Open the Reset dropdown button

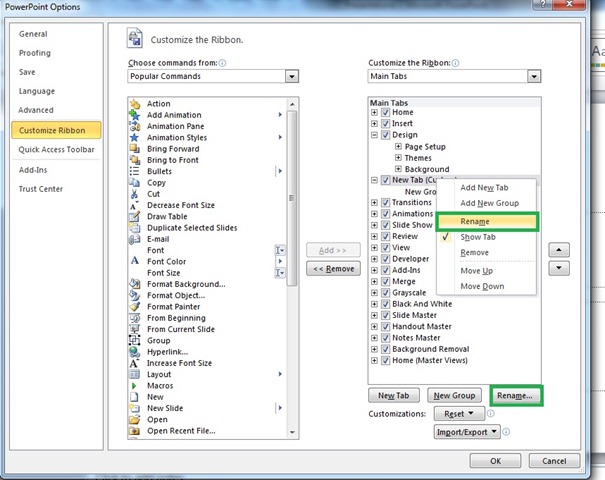(459, 414)
